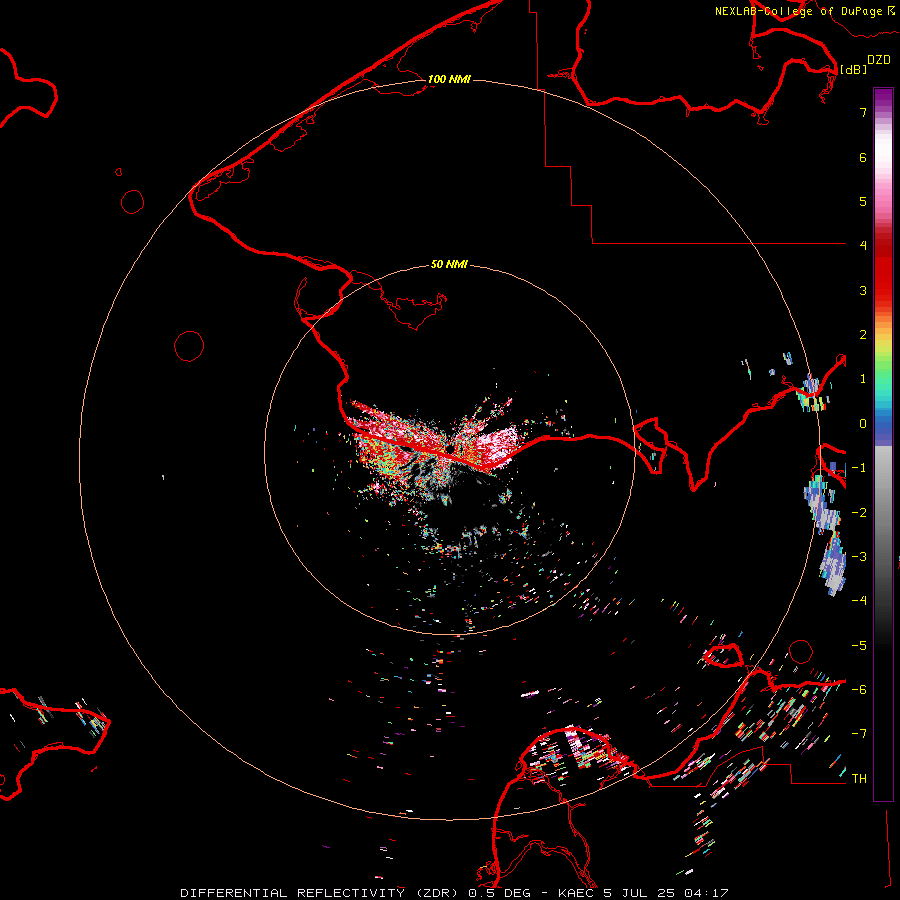Click the '-7' value on the dB scale
Viewport: 900px width, 900px height.
point(859,734)
